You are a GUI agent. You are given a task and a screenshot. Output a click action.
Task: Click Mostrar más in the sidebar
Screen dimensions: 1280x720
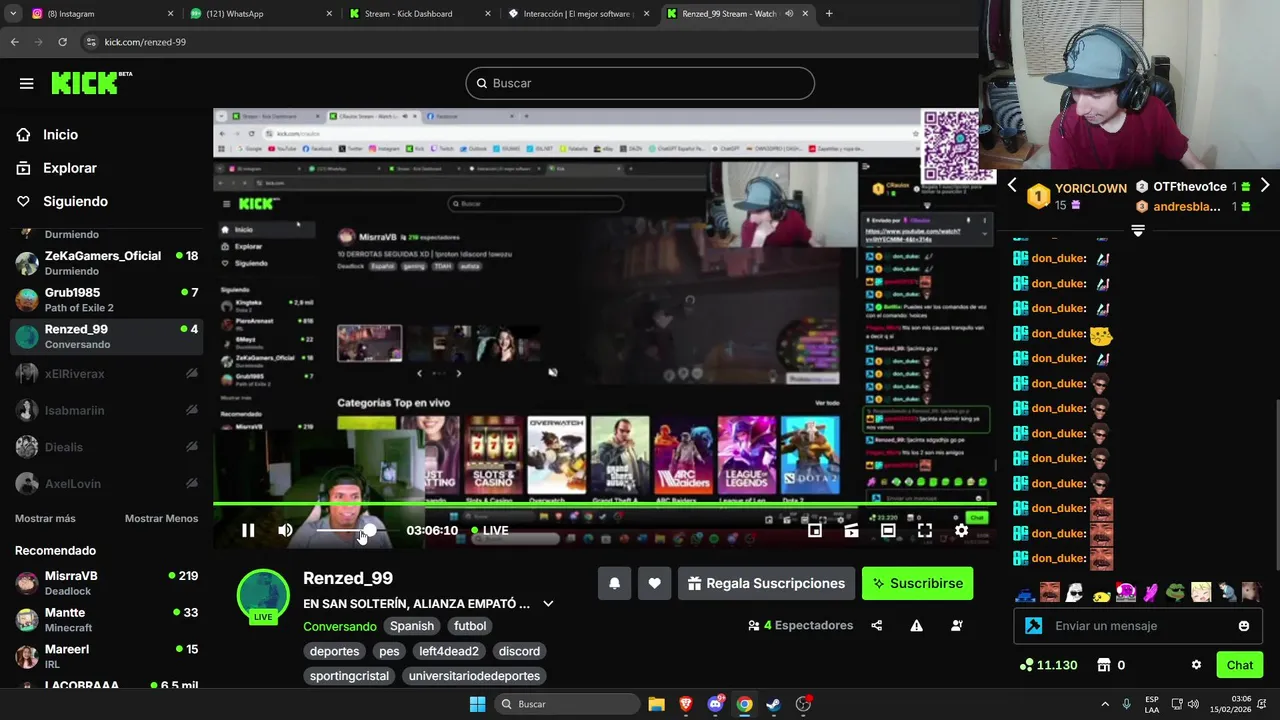pos(45,518)
